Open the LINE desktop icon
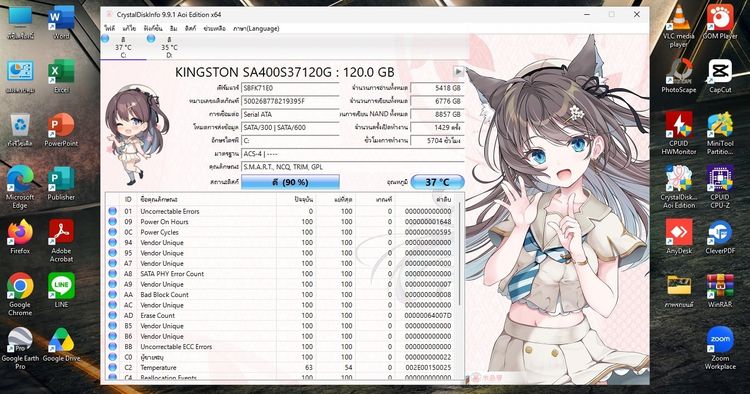The width and height of the screenshot is (750, 394). [x=61, y=291]
